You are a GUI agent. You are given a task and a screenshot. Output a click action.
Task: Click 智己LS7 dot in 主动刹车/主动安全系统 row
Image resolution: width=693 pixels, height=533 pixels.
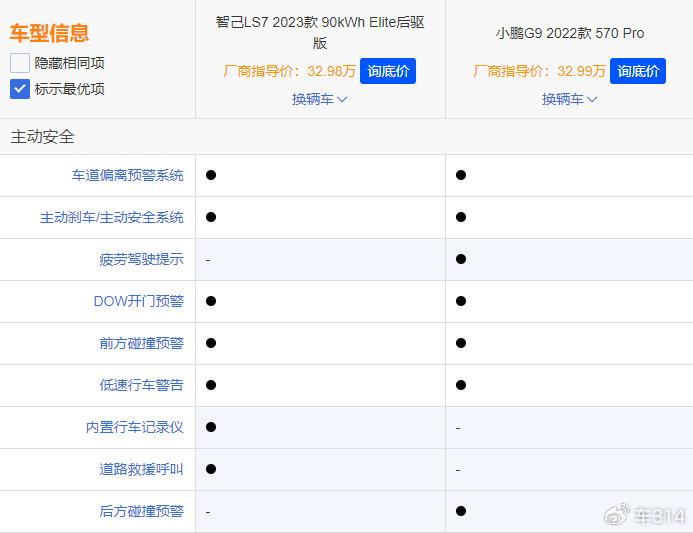[x=211, y=217]
